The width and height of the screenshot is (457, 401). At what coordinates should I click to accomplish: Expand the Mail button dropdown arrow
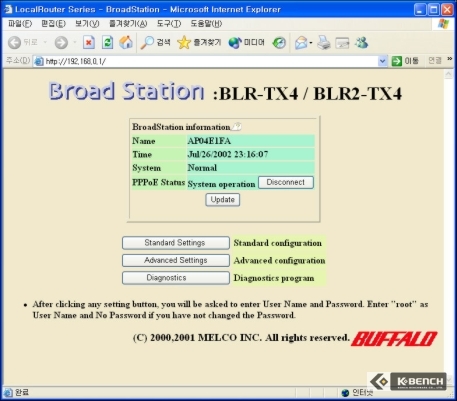(311, 43)
